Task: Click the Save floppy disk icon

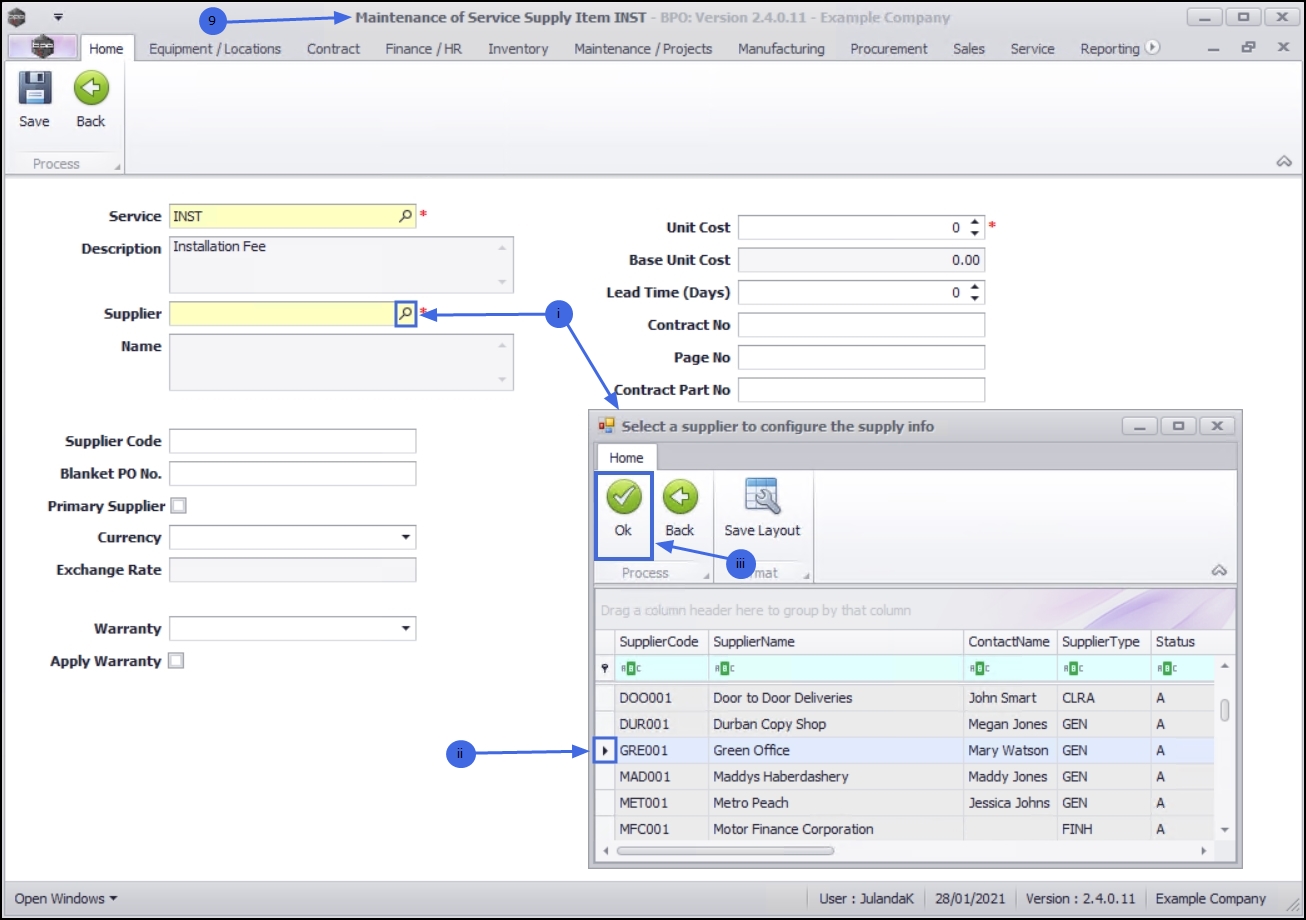Action: coord(34,90)
